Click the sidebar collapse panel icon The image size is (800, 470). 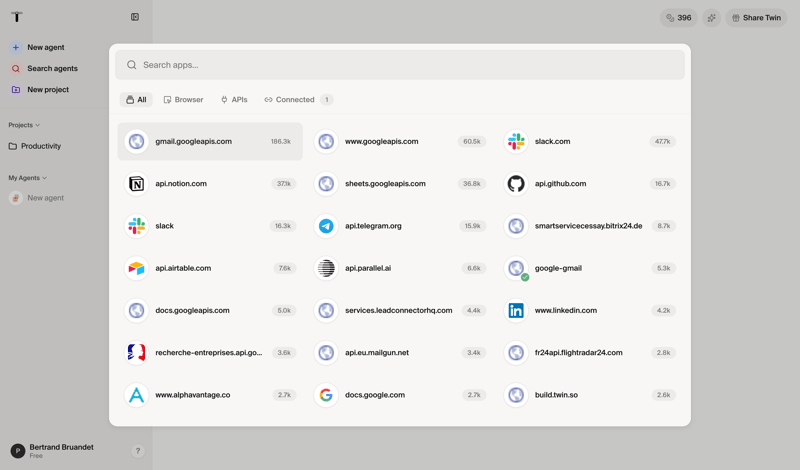135,17
